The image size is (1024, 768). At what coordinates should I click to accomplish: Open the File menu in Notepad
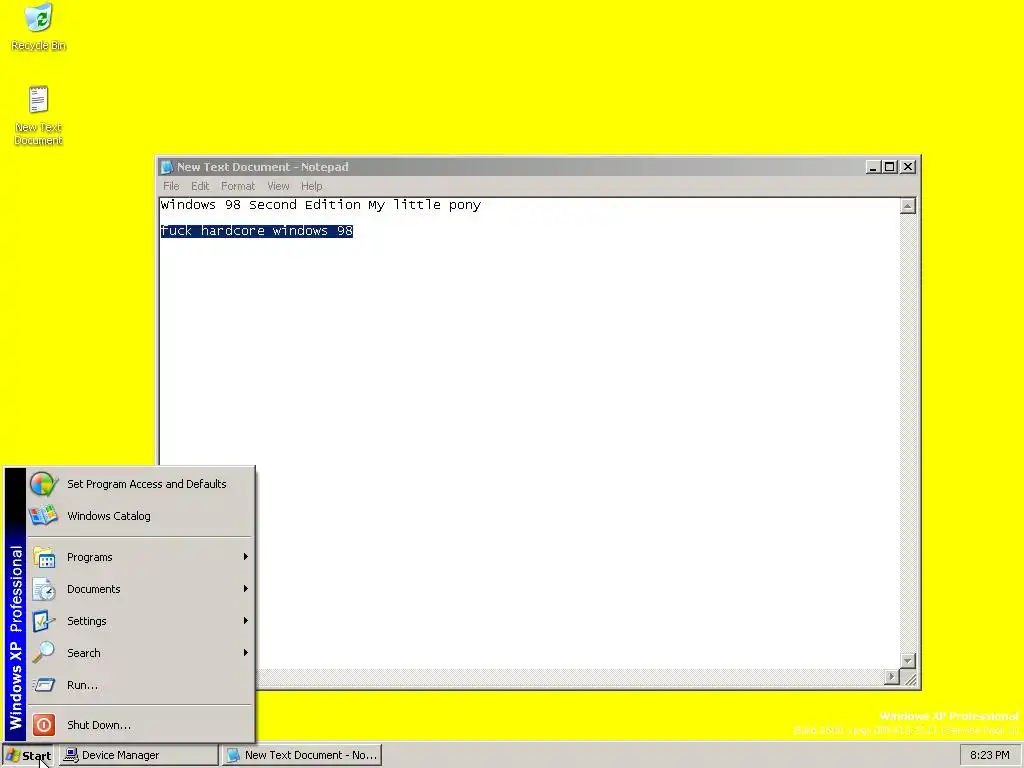pos(171,186)
